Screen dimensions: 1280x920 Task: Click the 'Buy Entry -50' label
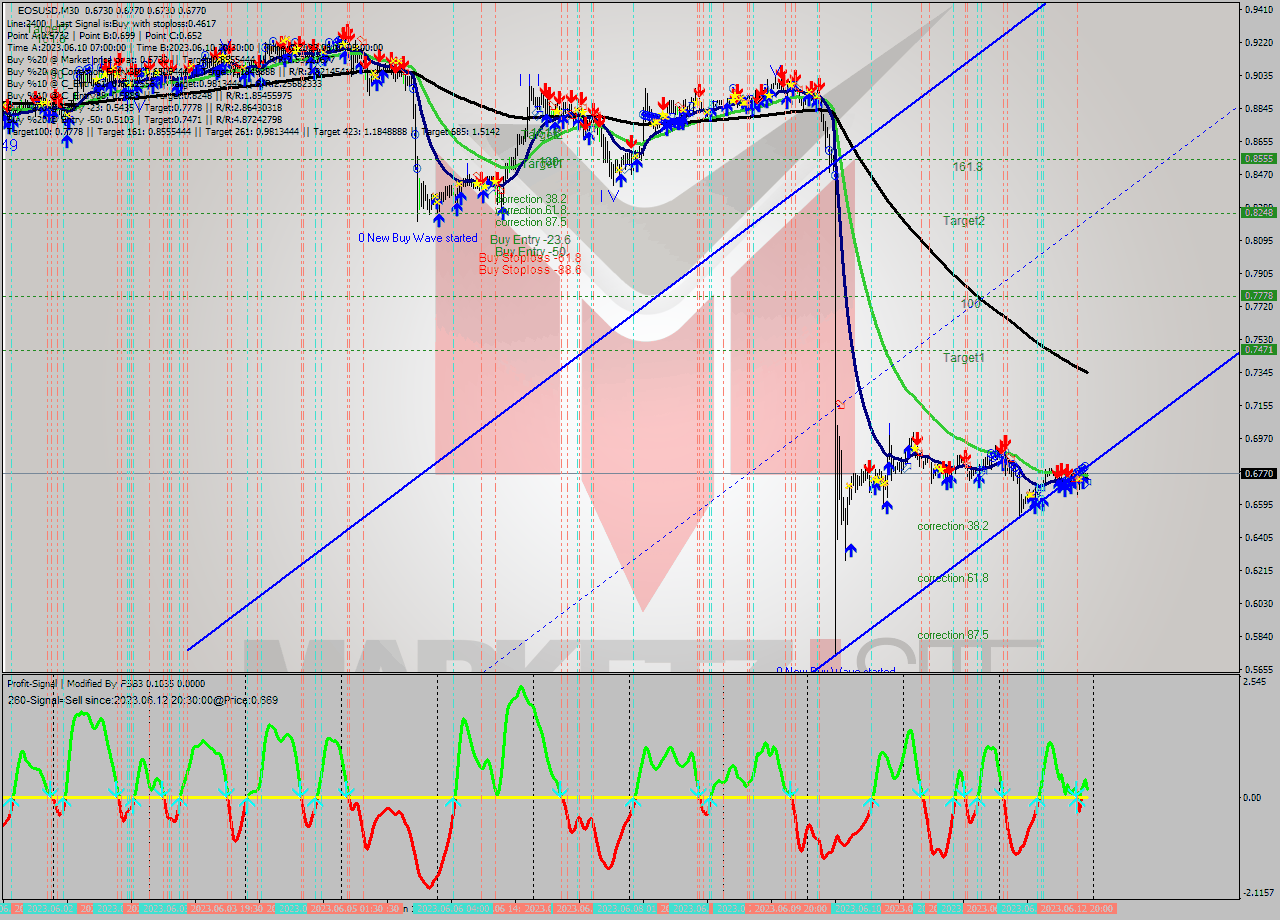531,251
